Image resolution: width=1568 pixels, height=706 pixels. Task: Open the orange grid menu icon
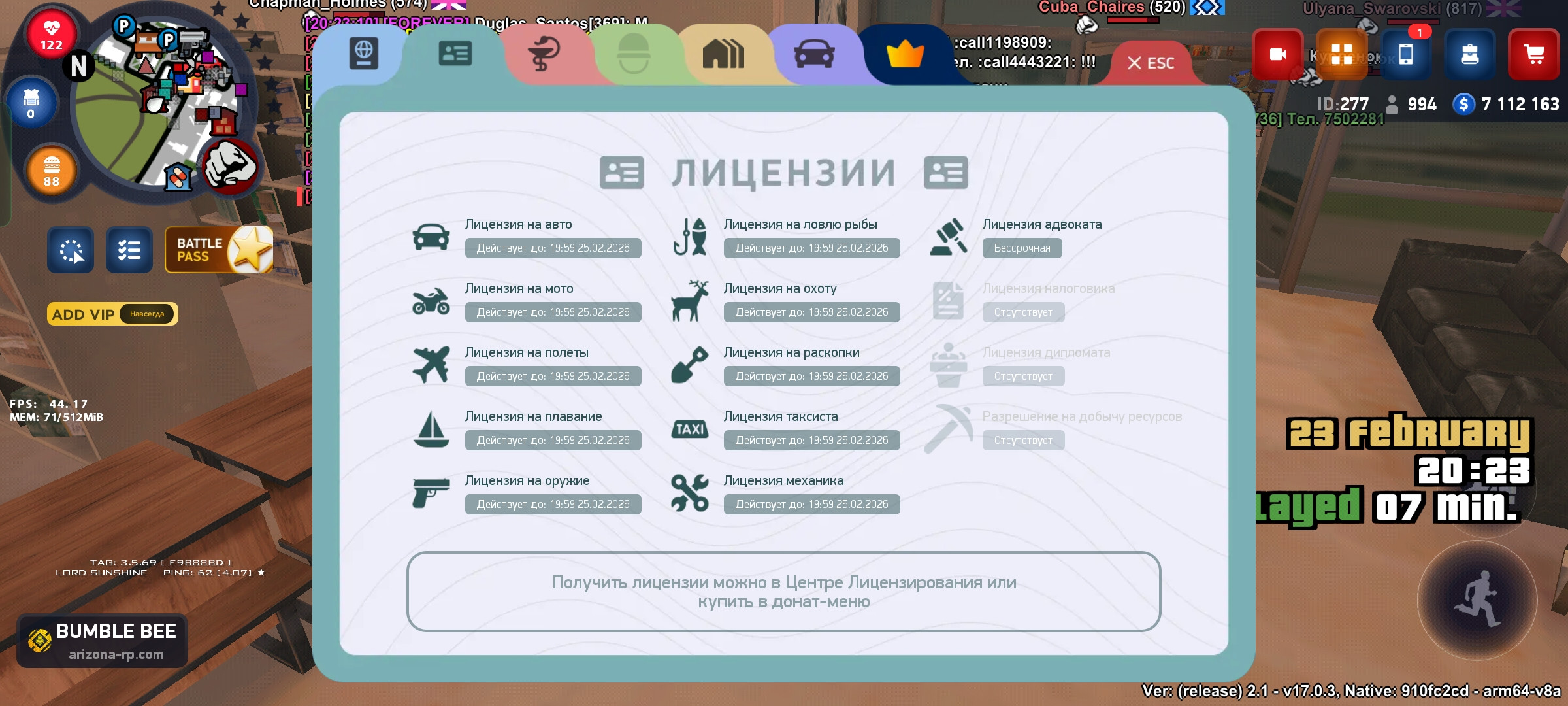point(1341,54)
